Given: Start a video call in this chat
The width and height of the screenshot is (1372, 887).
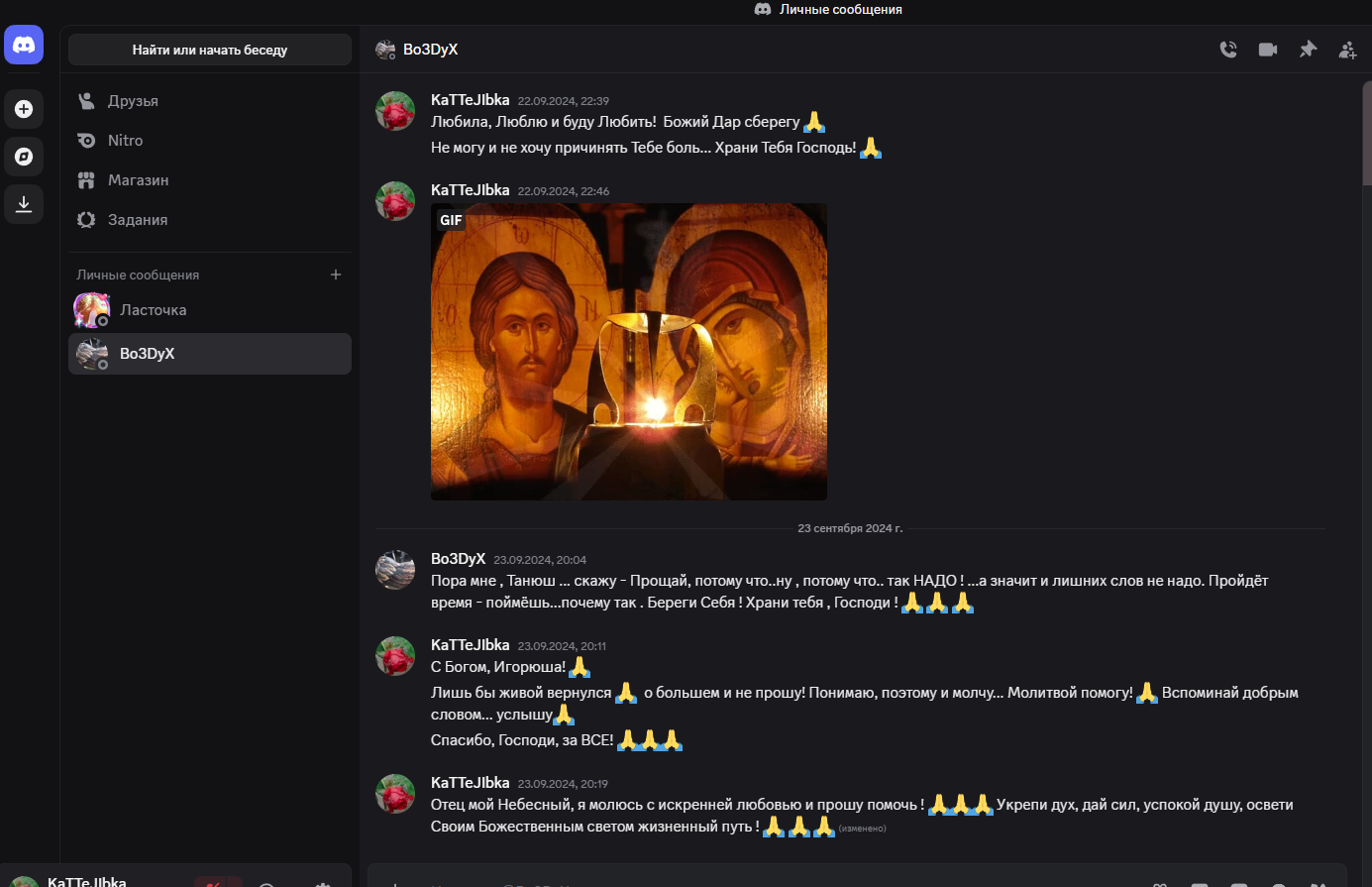Looking at the screenshot, I should click(x=1268, y=50).
